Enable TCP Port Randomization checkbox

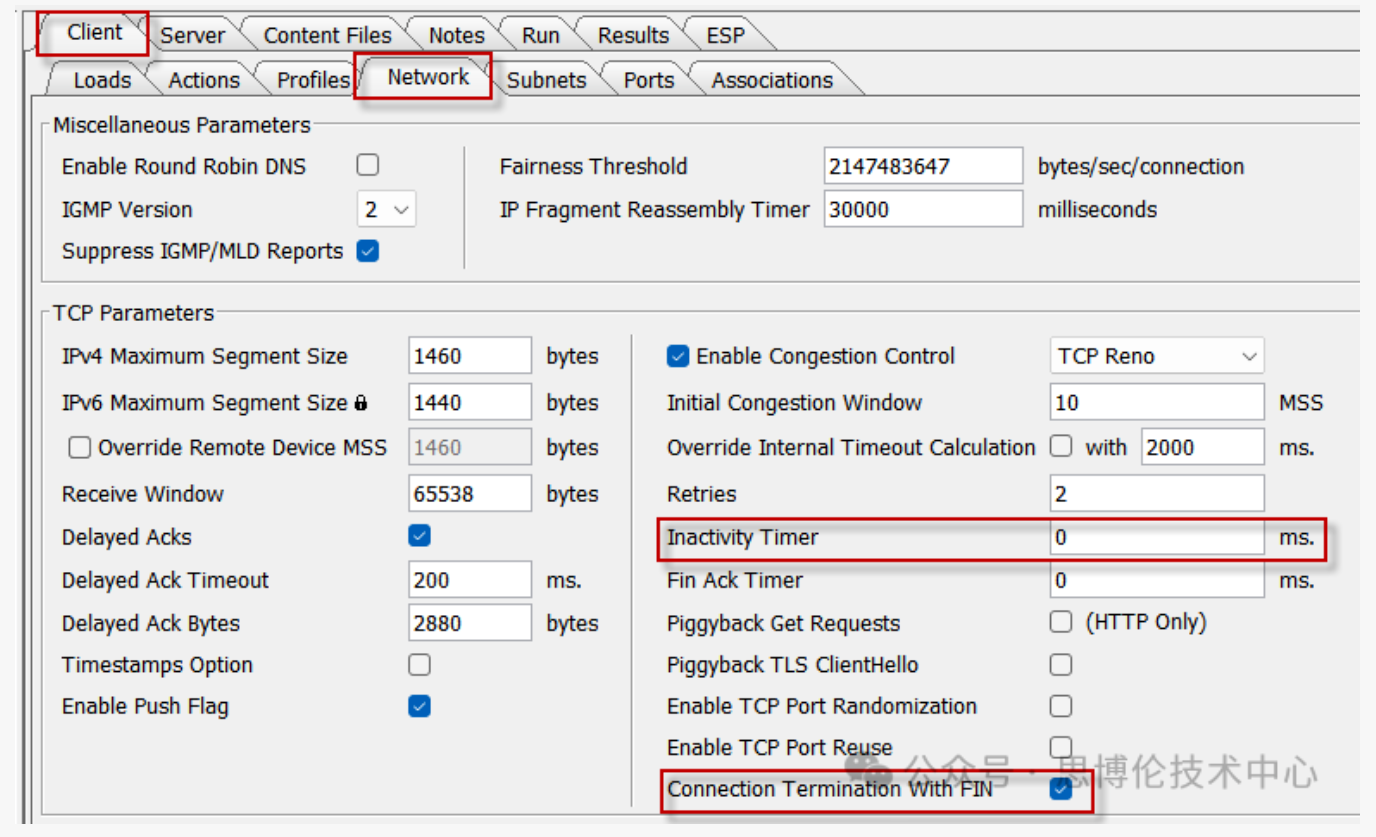click(1061, 706)
